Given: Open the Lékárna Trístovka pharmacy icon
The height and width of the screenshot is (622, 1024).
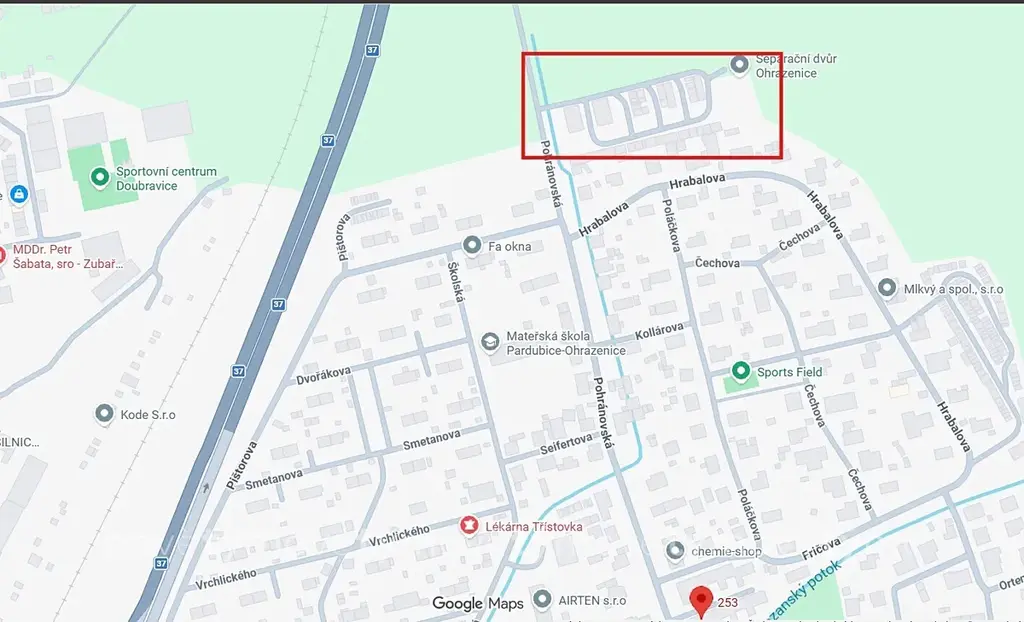Looking at the screenshot, I should pos(468,525).
